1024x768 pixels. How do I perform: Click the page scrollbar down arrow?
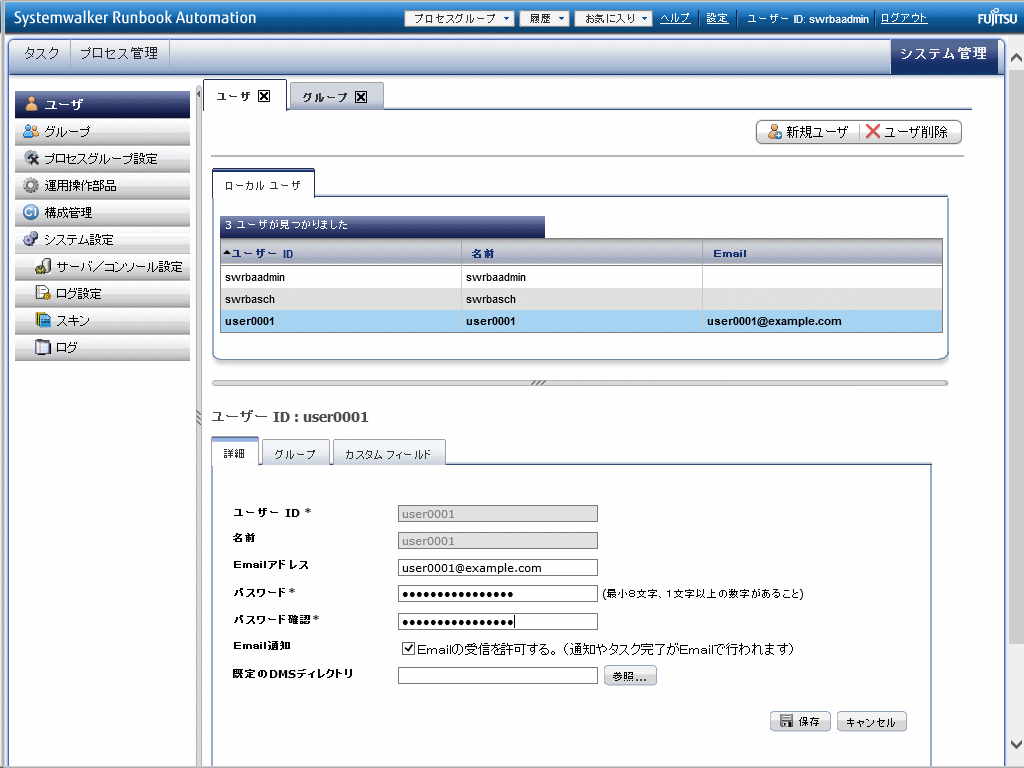[x=1016, y=744]
